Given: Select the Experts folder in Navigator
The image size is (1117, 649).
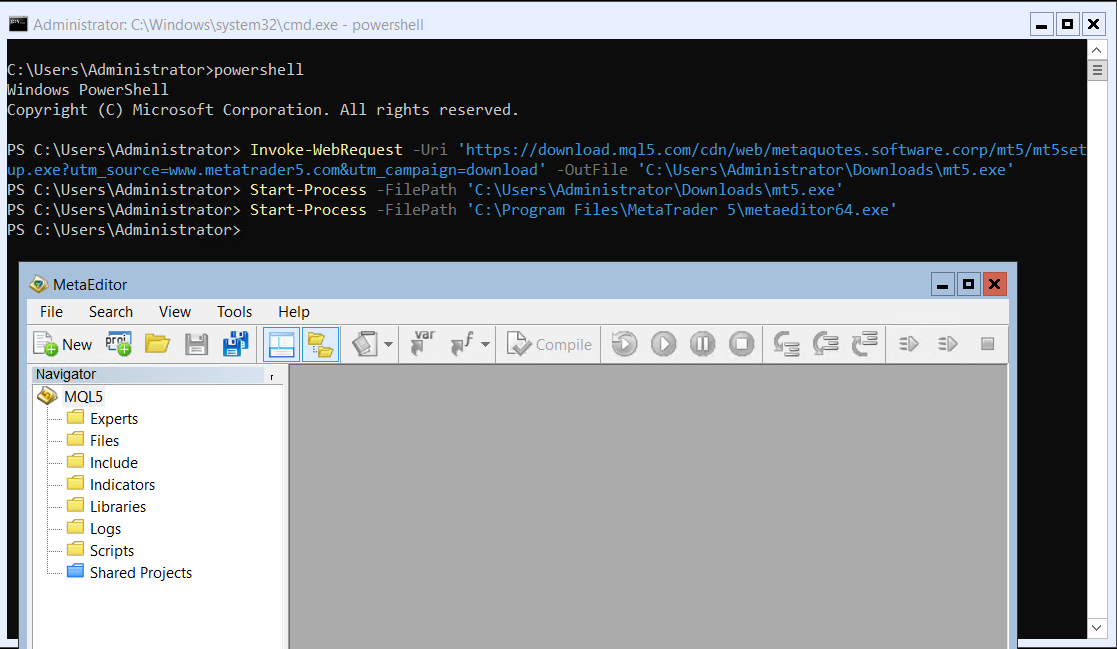Looking at the screenshot, I should click(x=113, y=419).
